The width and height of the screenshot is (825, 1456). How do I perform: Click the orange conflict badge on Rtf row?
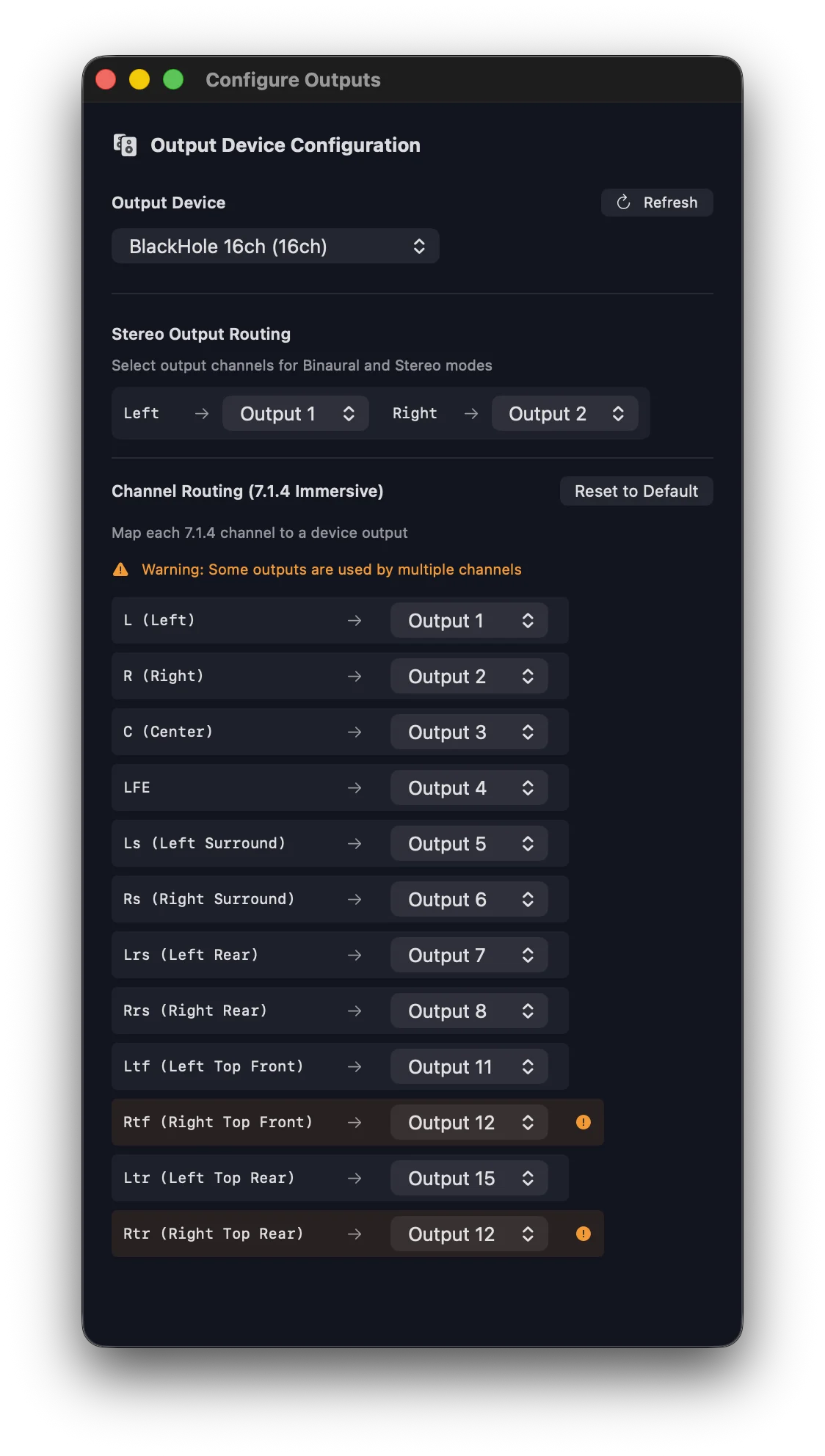tap(583, 1121)
